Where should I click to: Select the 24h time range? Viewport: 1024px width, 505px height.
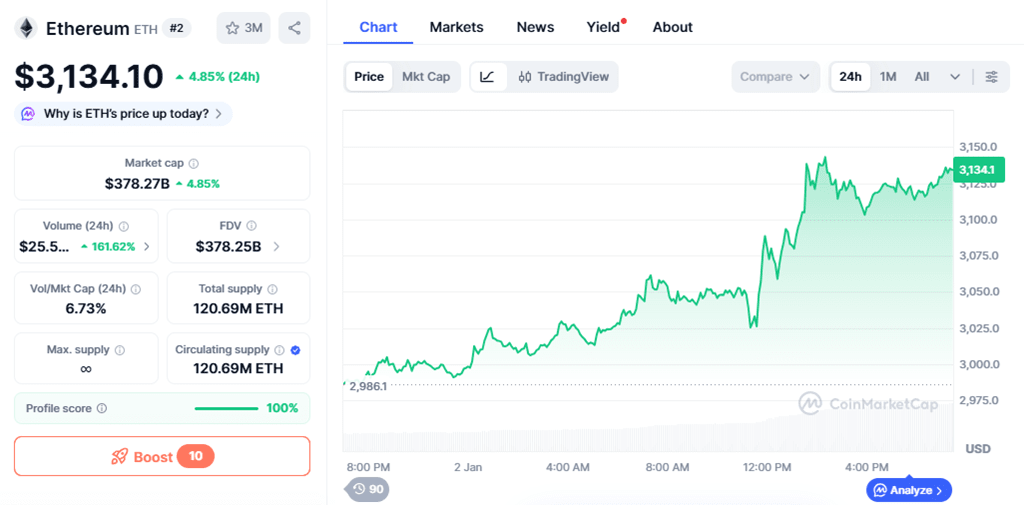coord(850,77)
